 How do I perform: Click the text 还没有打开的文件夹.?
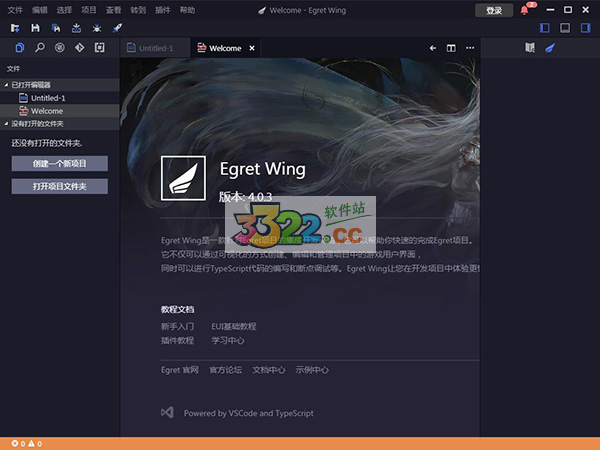click(x=47, y=143)
